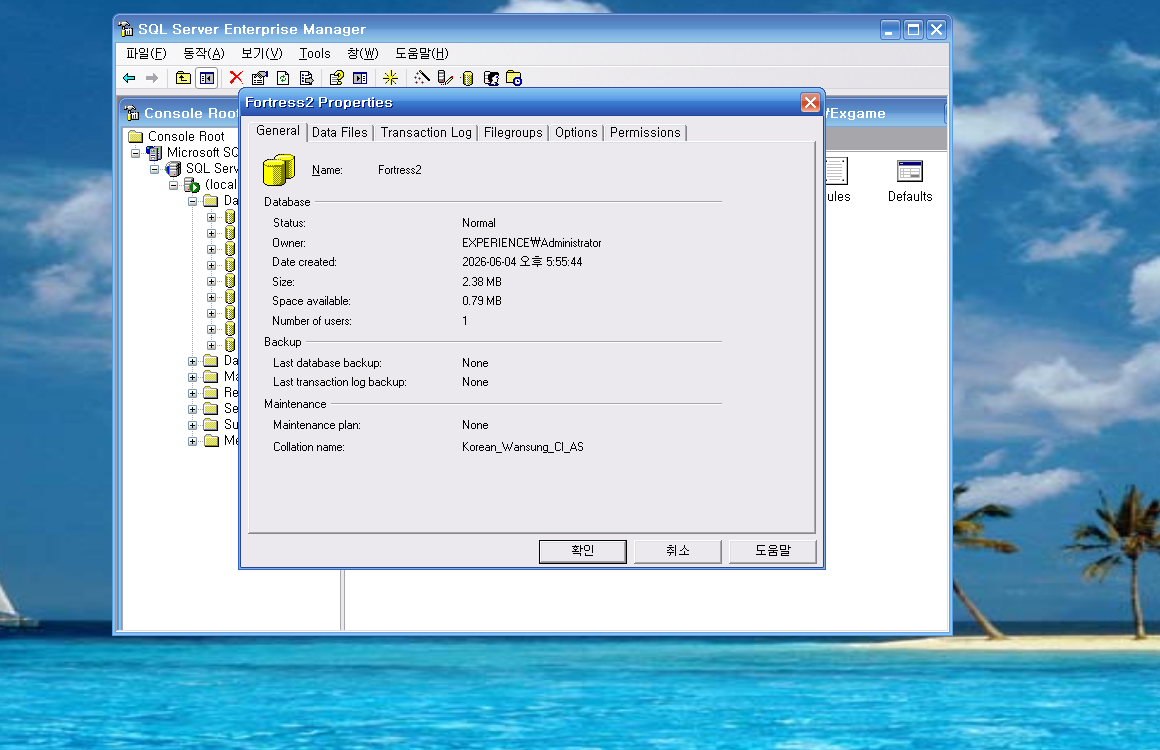Click the large yellow database icon beside Name
Image resolution: width=1160 pixels, height=750 pixels.
point(279,170)
